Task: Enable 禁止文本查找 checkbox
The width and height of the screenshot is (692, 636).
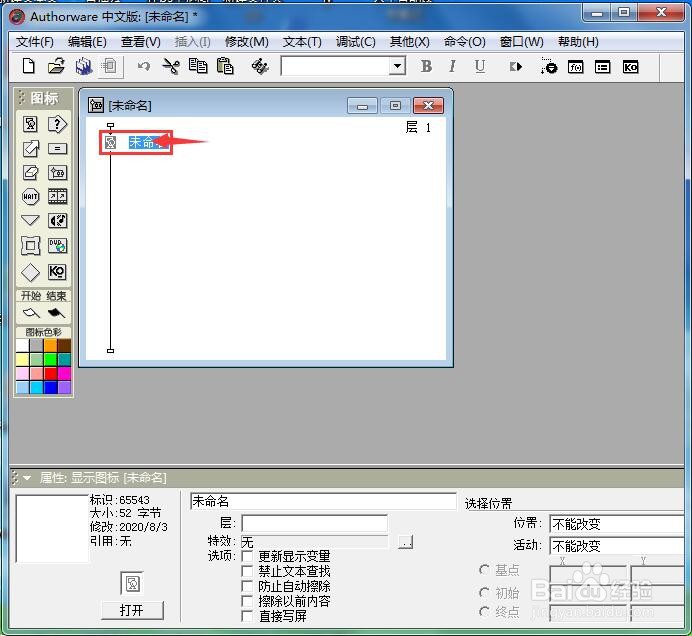Action: pos(248,572)
